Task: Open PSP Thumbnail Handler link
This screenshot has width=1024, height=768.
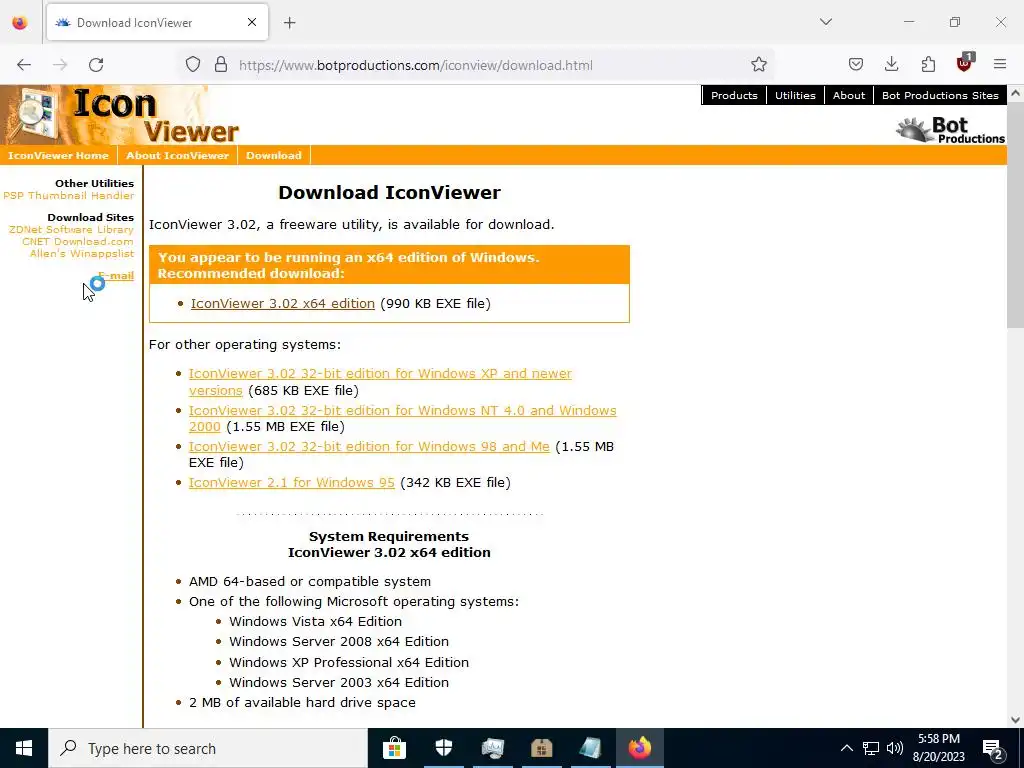Action: pyautogui.click(x=69, y=196)
